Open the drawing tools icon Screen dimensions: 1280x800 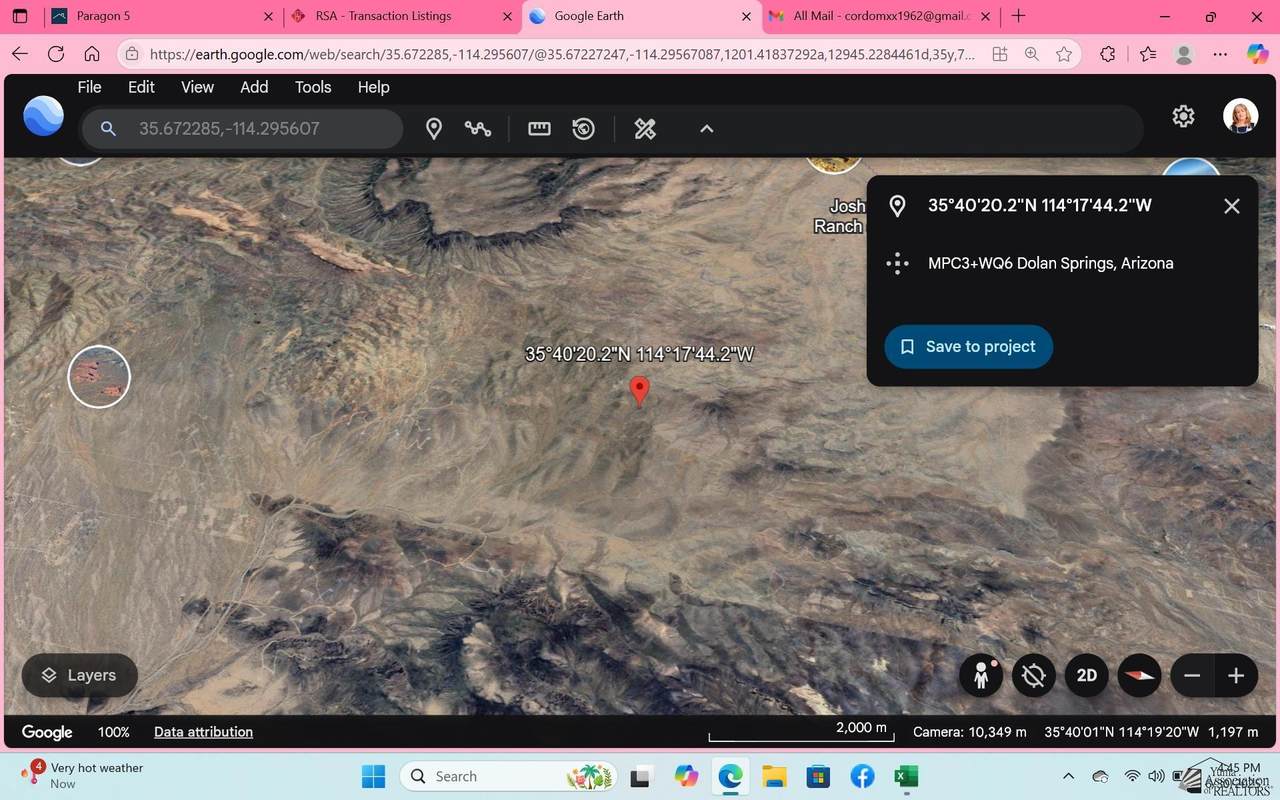point(644,128)
